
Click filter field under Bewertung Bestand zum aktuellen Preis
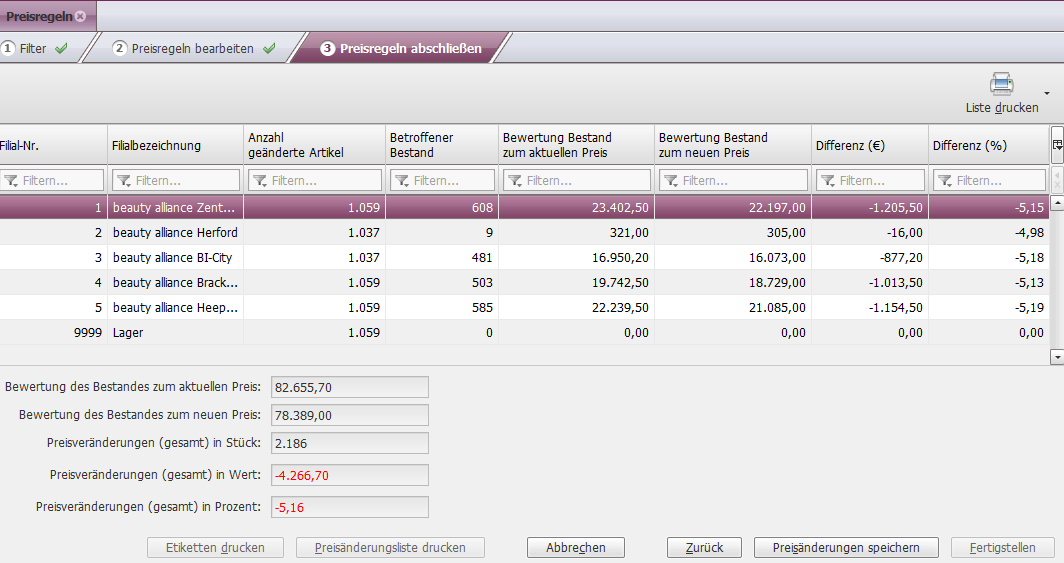(x=577, y=180)
